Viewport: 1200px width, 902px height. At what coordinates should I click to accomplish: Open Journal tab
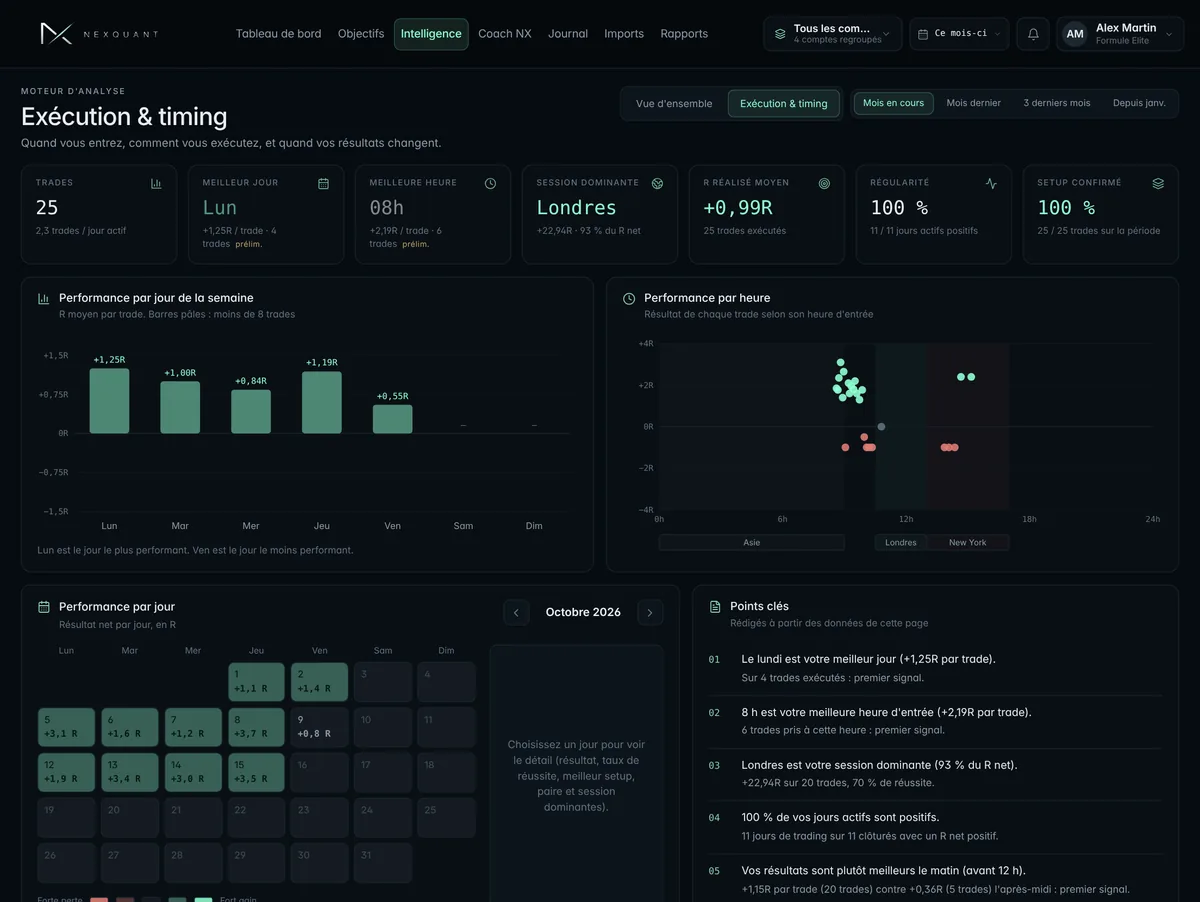pos(568,34)
